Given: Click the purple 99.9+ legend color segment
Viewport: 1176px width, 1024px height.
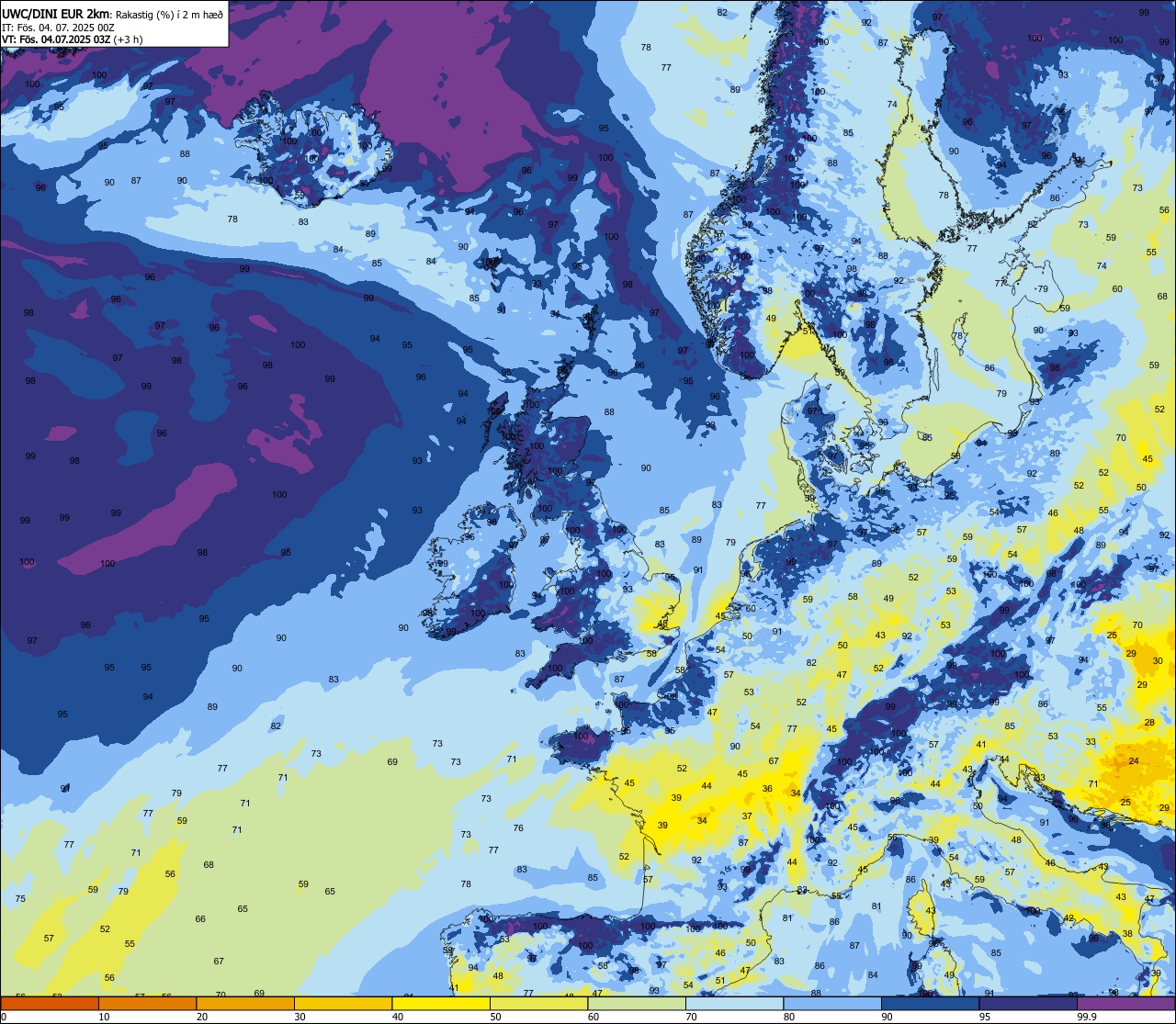Looking at the screenshot, I should click(1126, 1003).
